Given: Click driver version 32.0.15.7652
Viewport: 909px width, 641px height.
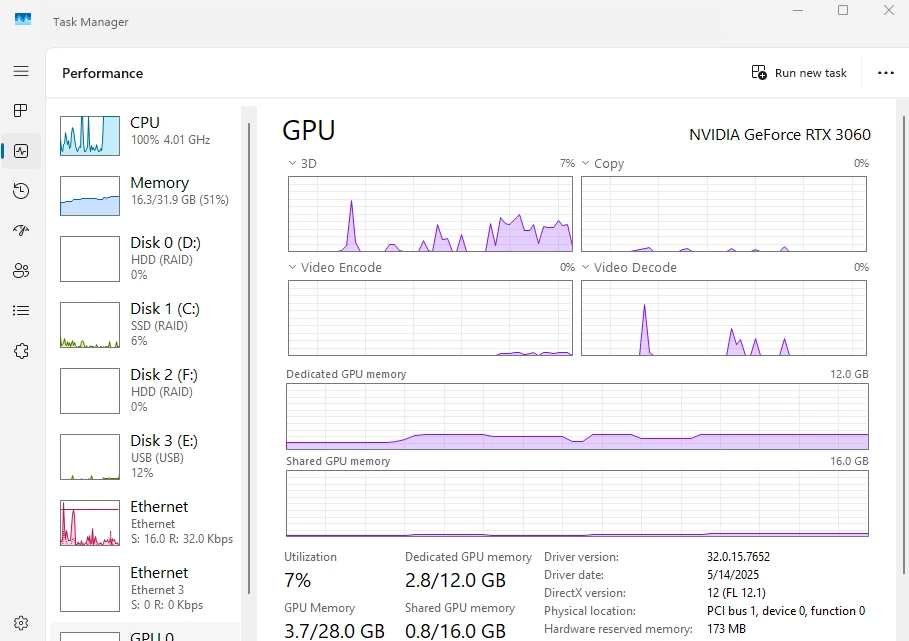Looking at the screenshot, I should click(738, 556).
